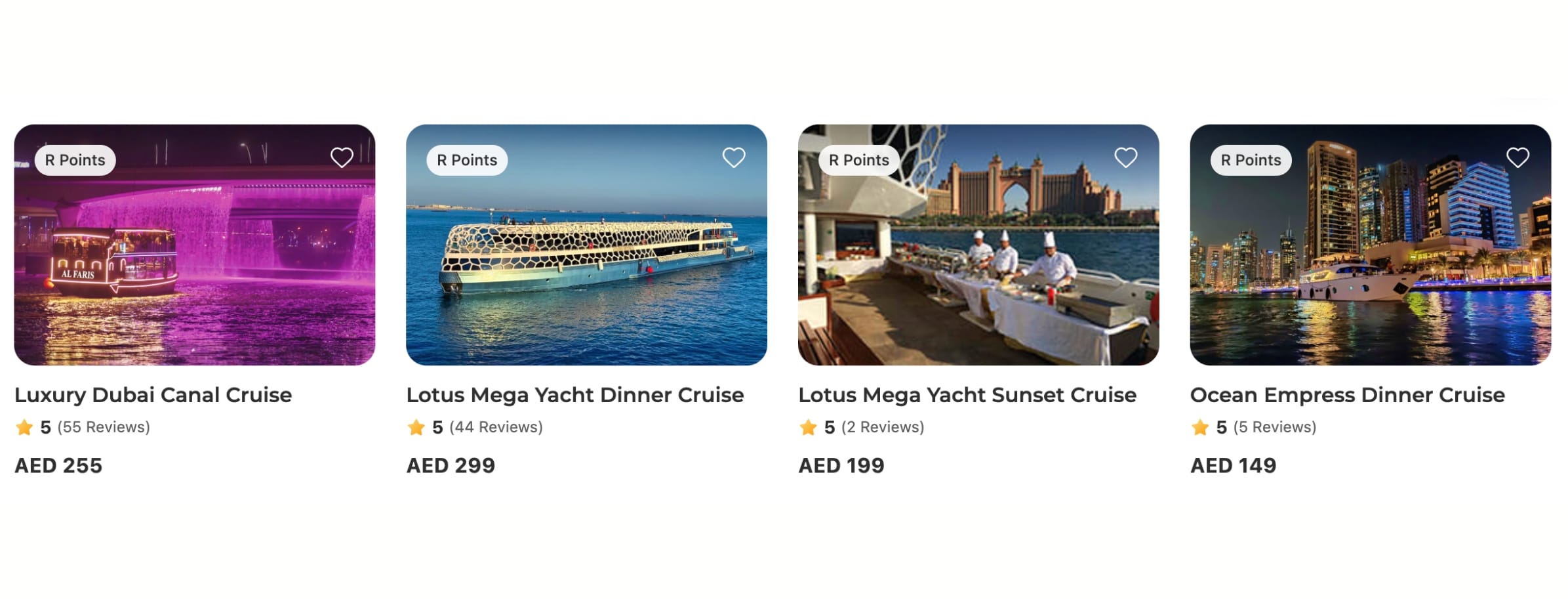This screenshot has height=599, width=1568.
Task: Click the Ocean Empress marina night photo
Action: (x=1370, y=262)
